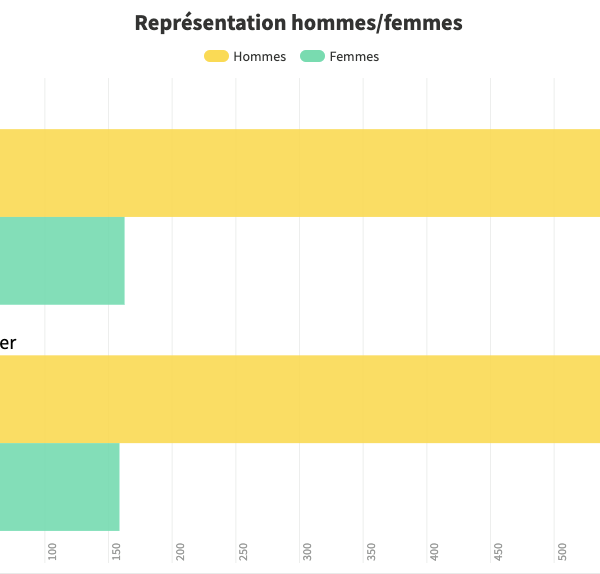The image size is (600, 574).
Task: Select the upper yellow Hommes bar
Action: point(300,173)
